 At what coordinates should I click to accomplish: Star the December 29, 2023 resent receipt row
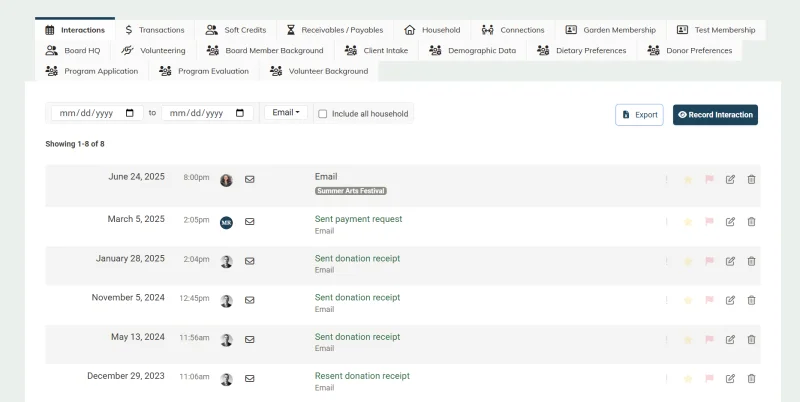point(688,379)
